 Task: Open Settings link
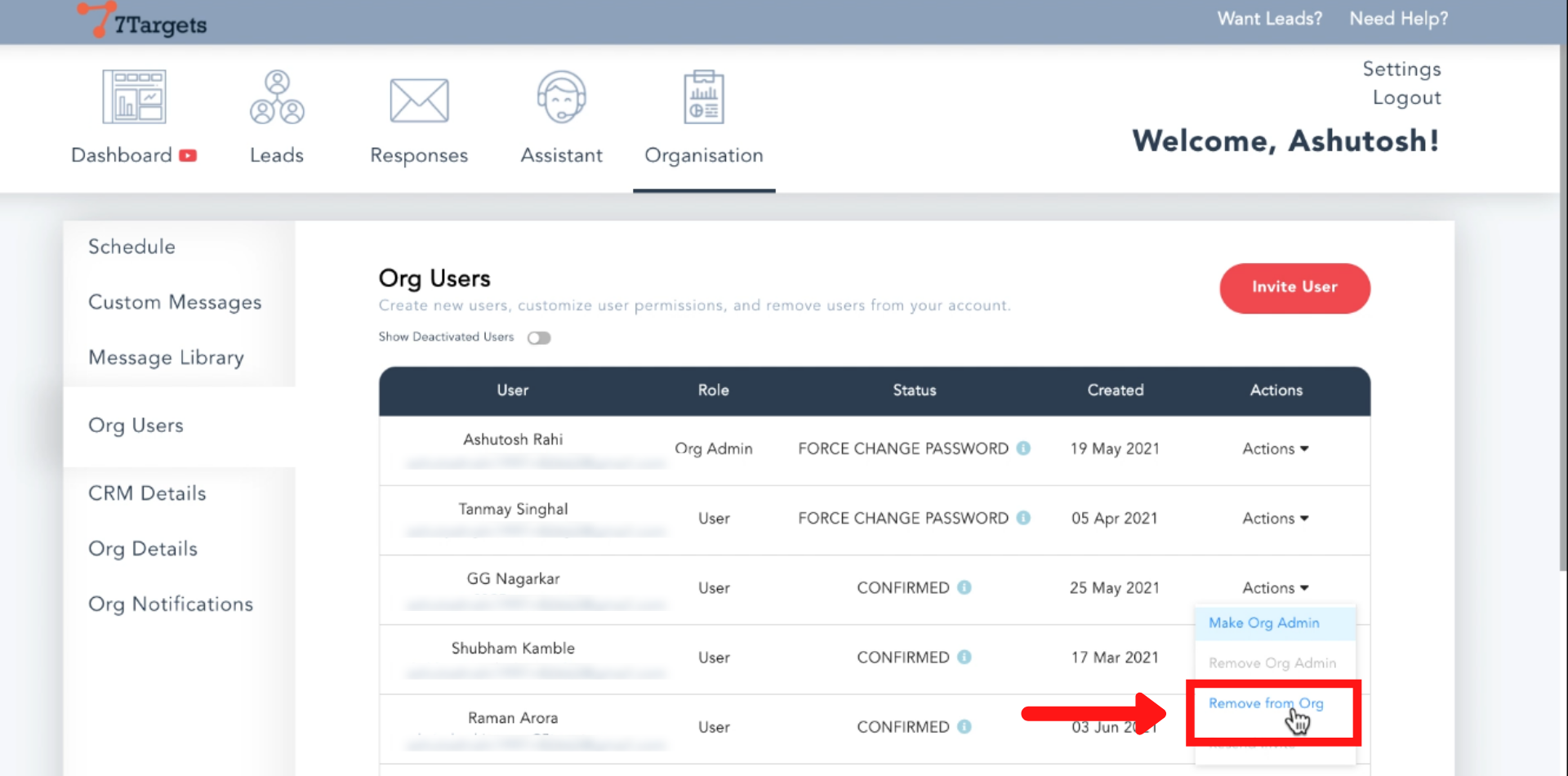point(1401,69)
